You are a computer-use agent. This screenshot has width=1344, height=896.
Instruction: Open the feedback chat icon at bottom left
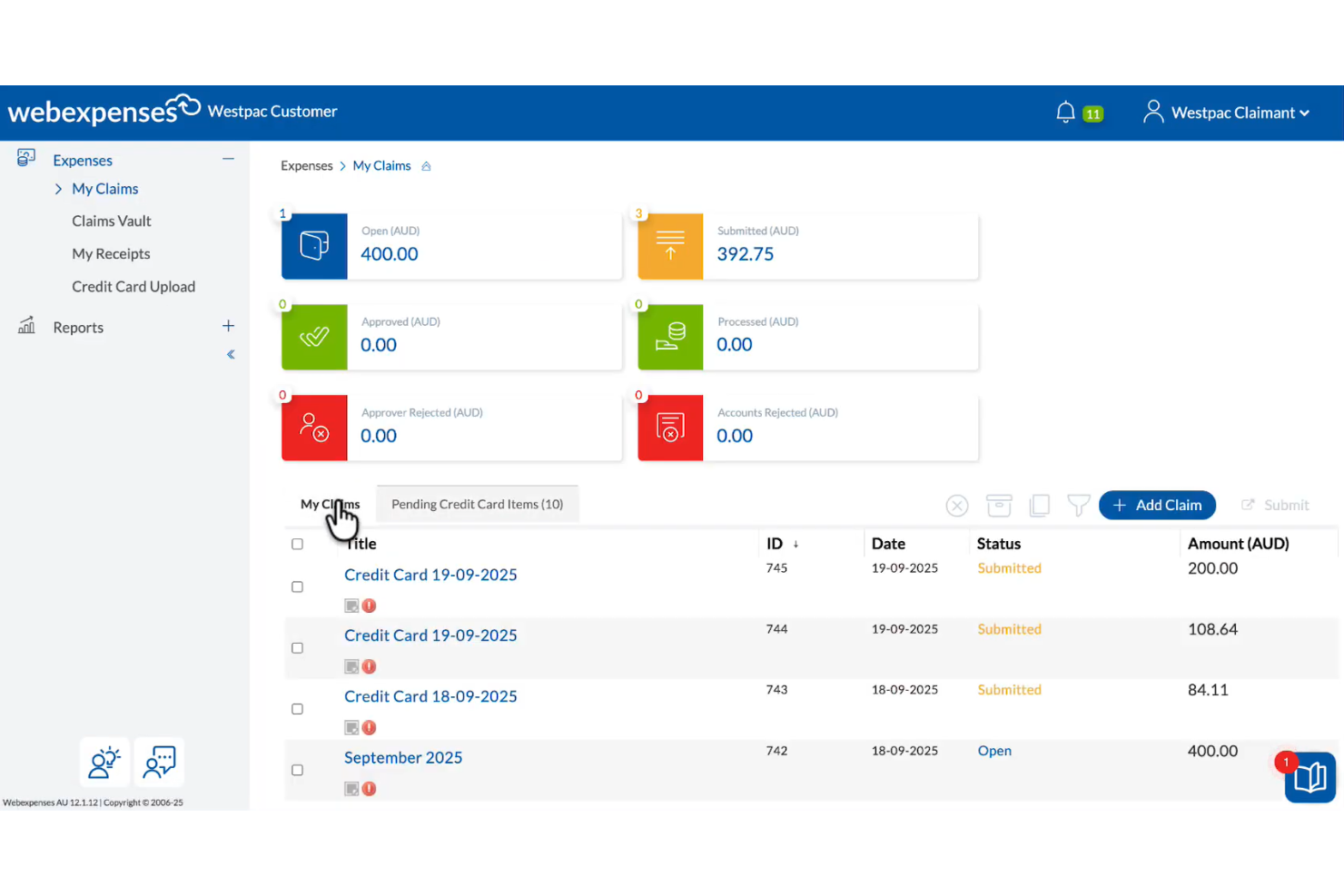click(x=159, y=763)
